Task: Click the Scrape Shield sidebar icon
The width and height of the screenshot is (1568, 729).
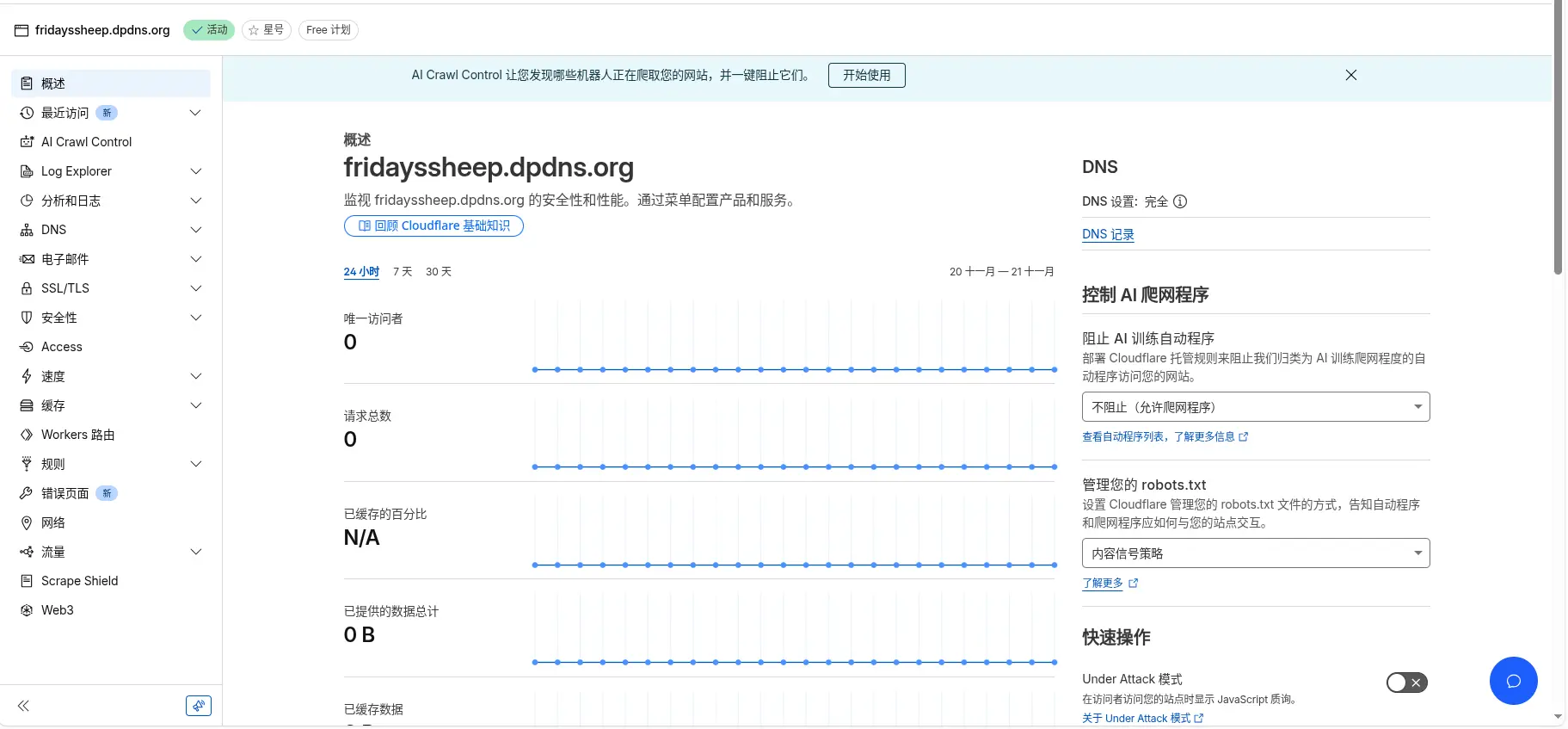Action: tap(27, 581)
